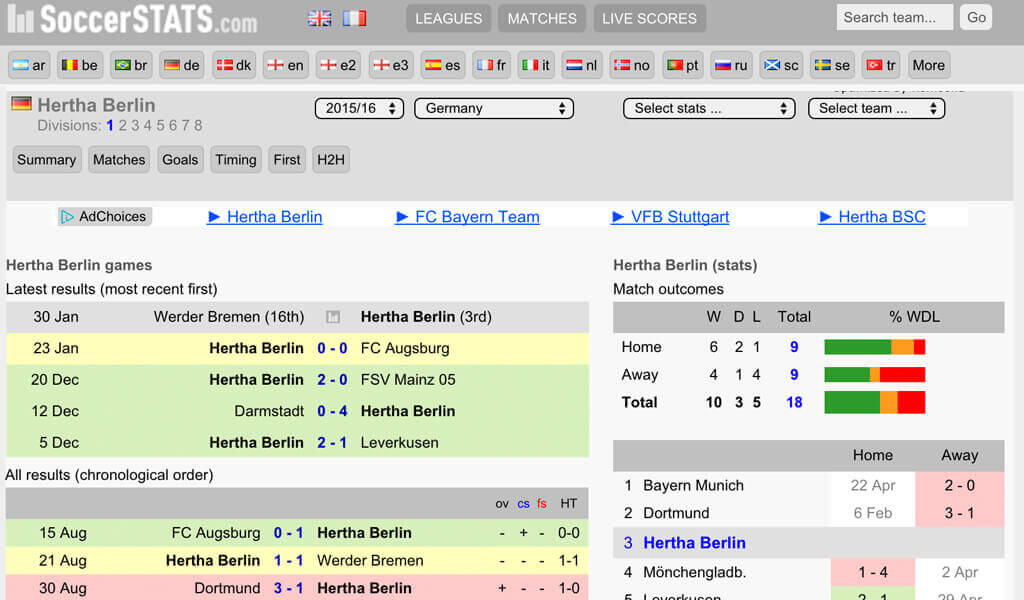Click the stats icon in Werder Bremen row
This screenshot has width=1024, height=600.
pos(333,317)
